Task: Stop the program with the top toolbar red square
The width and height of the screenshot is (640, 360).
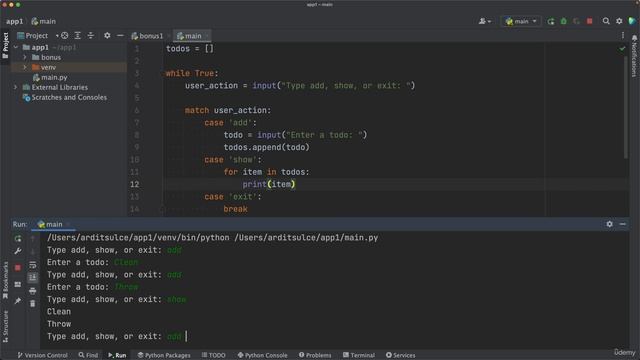Action: (x=589, y=21)
